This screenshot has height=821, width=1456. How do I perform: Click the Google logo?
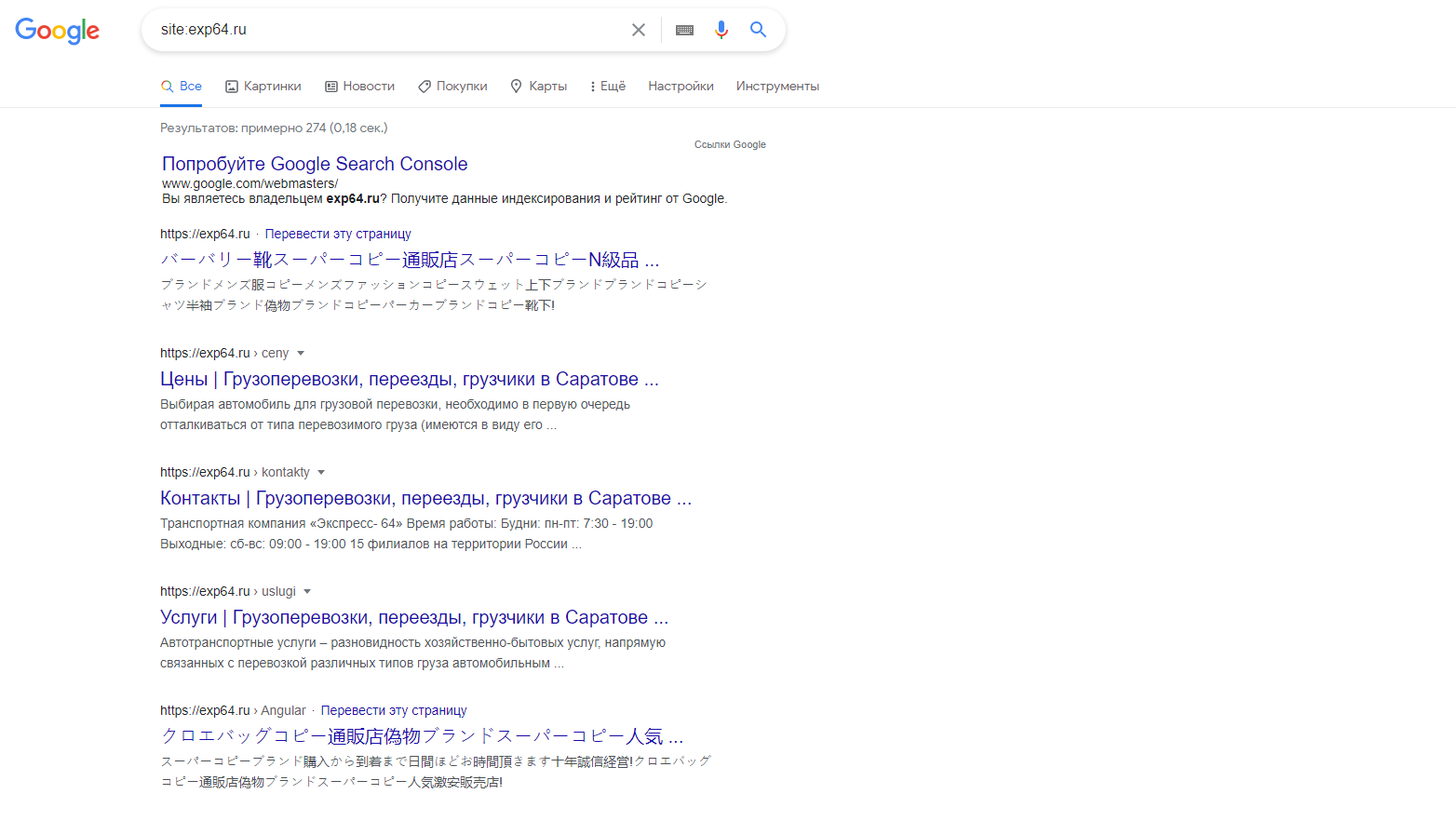(x=57, y=31)
